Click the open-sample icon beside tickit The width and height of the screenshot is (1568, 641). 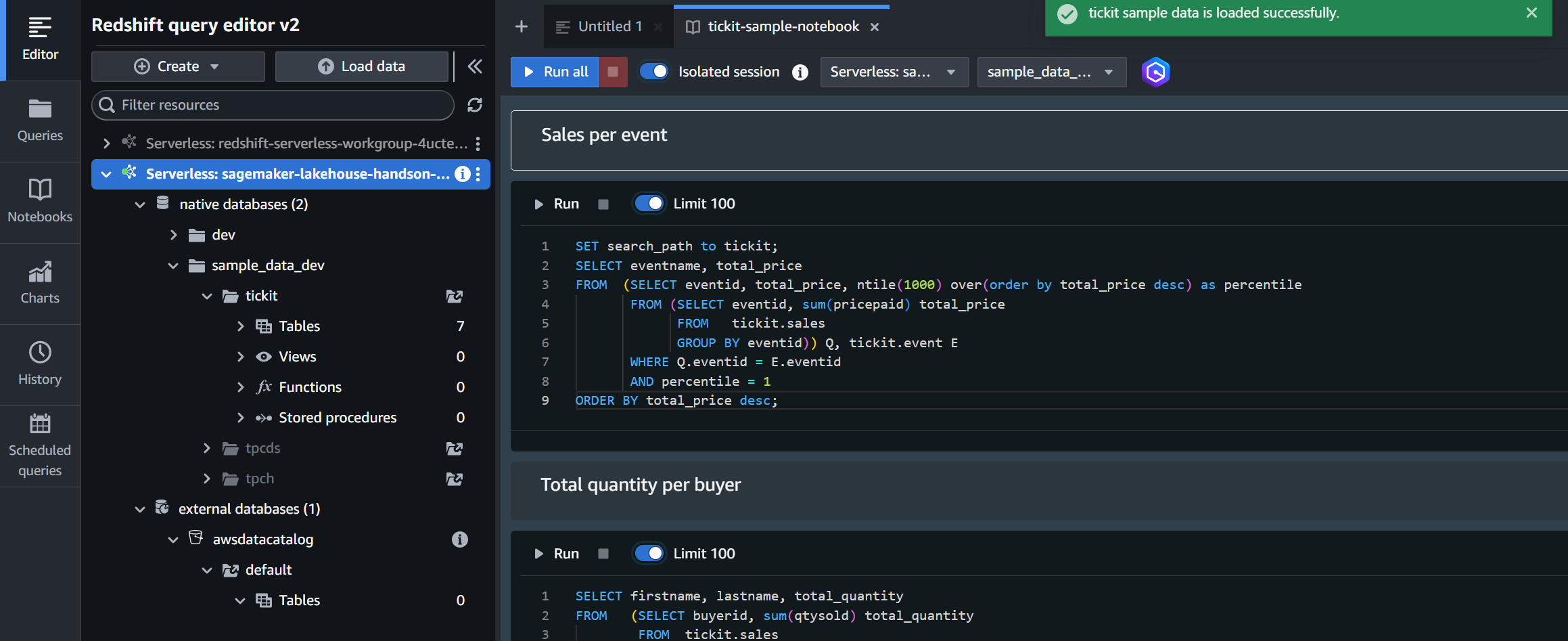pos(455,296)
